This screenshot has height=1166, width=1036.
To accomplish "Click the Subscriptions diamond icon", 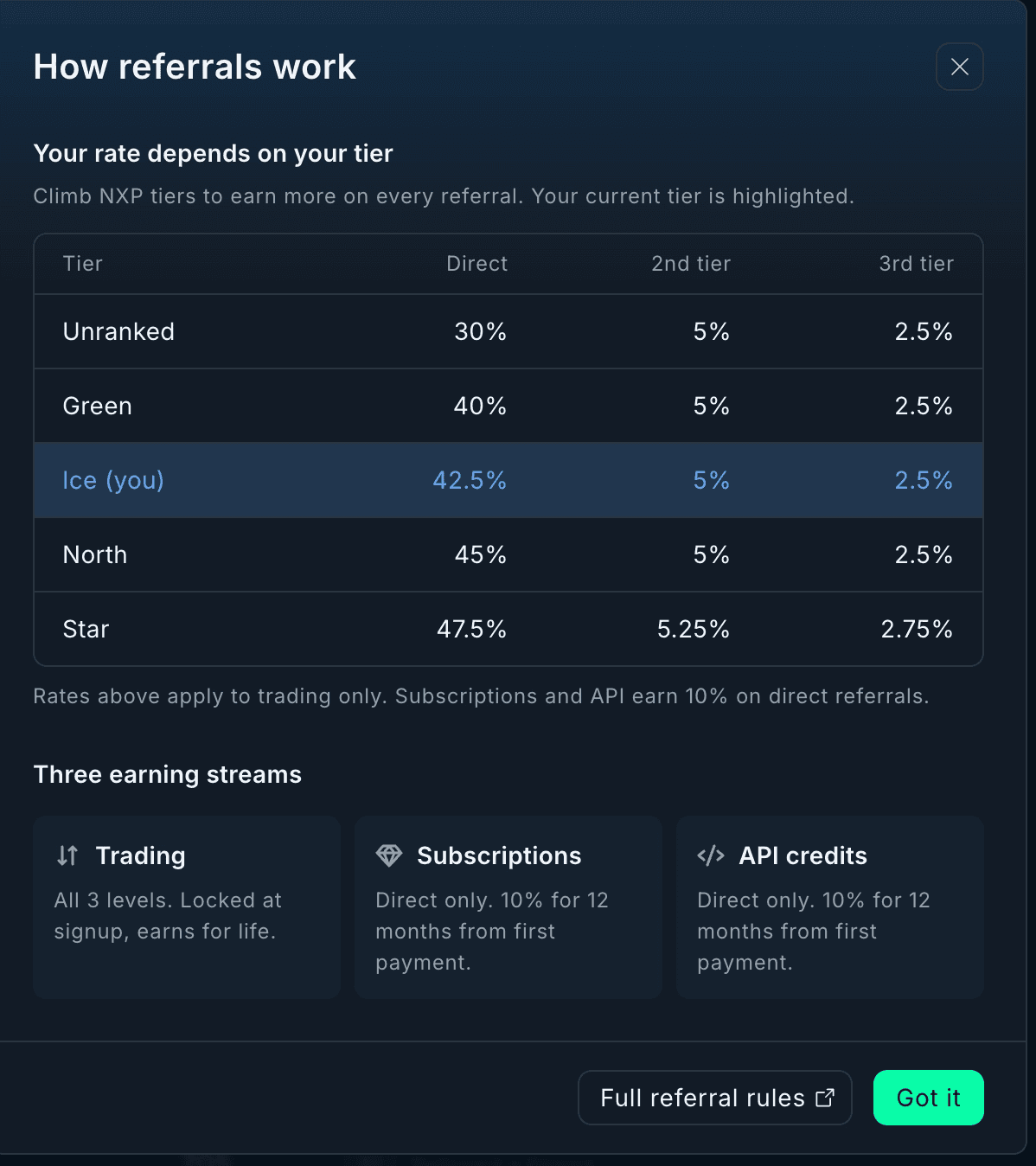I will point(389,855).
